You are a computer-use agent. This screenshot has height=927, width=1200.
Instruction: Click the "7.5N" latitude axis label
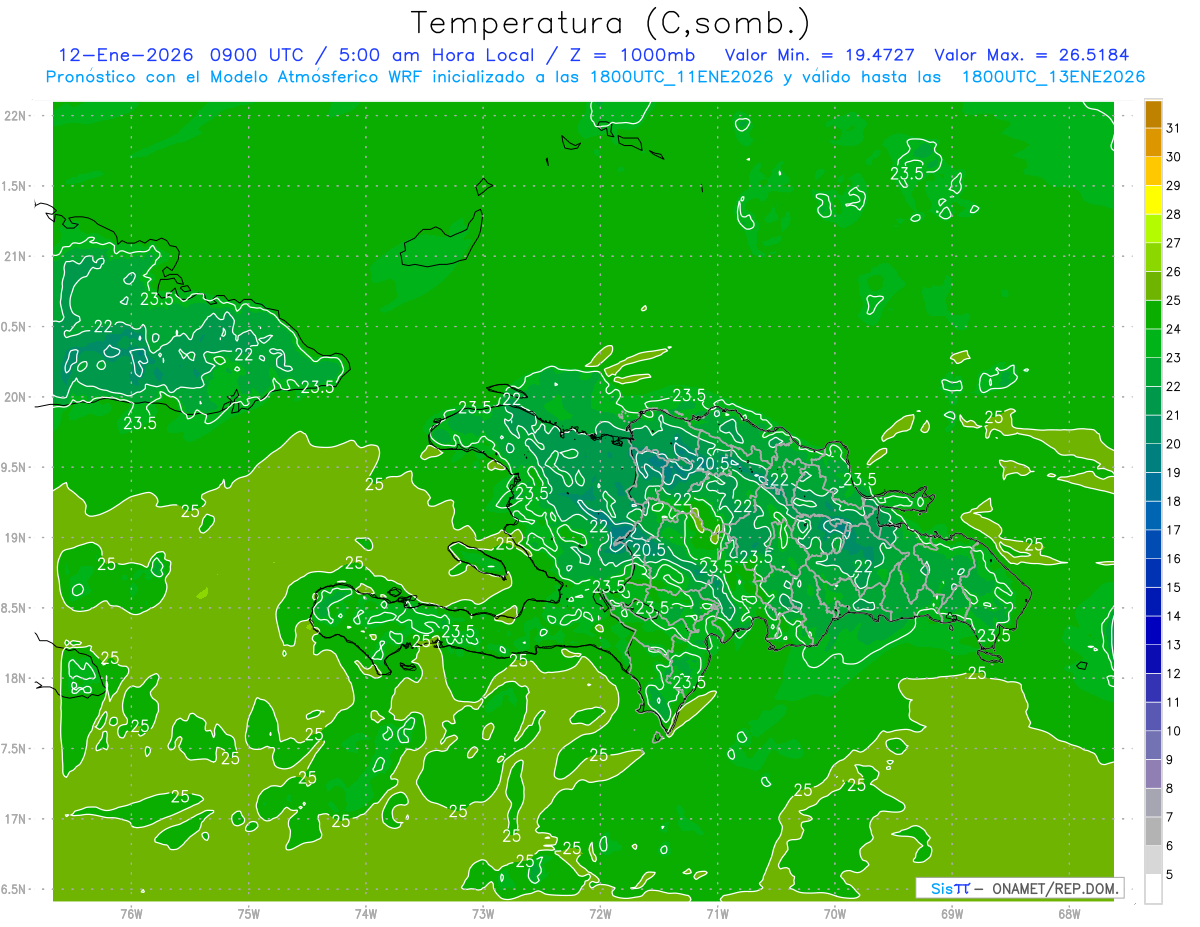coord(15,749)
